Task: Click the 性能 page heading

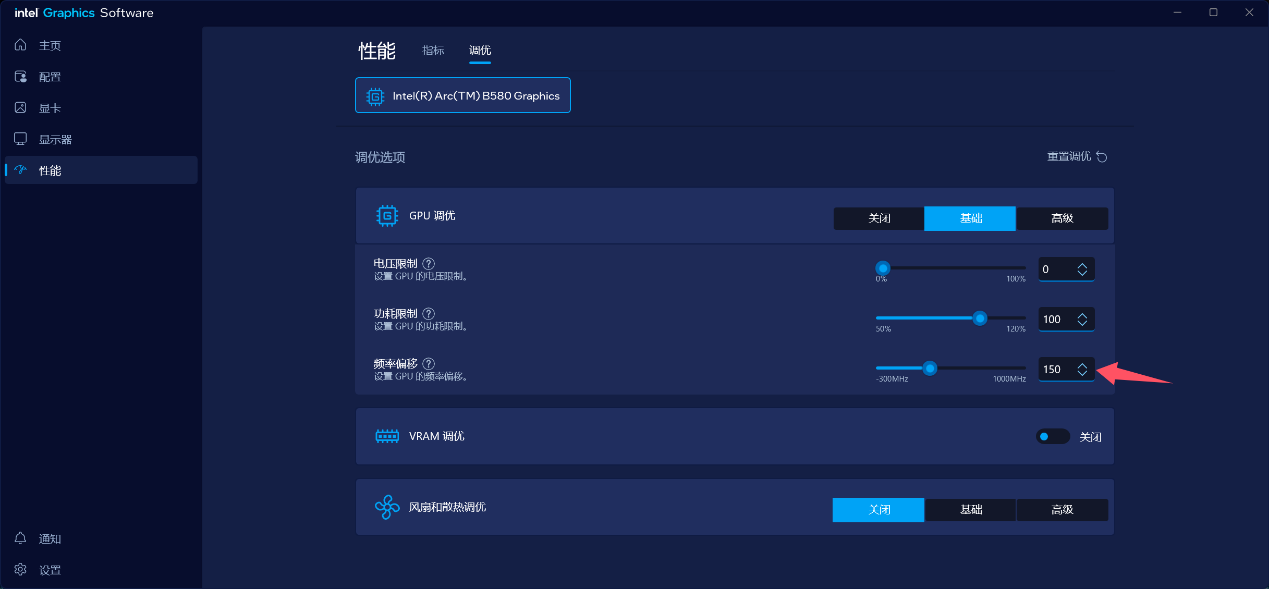Action: (377, 51)
